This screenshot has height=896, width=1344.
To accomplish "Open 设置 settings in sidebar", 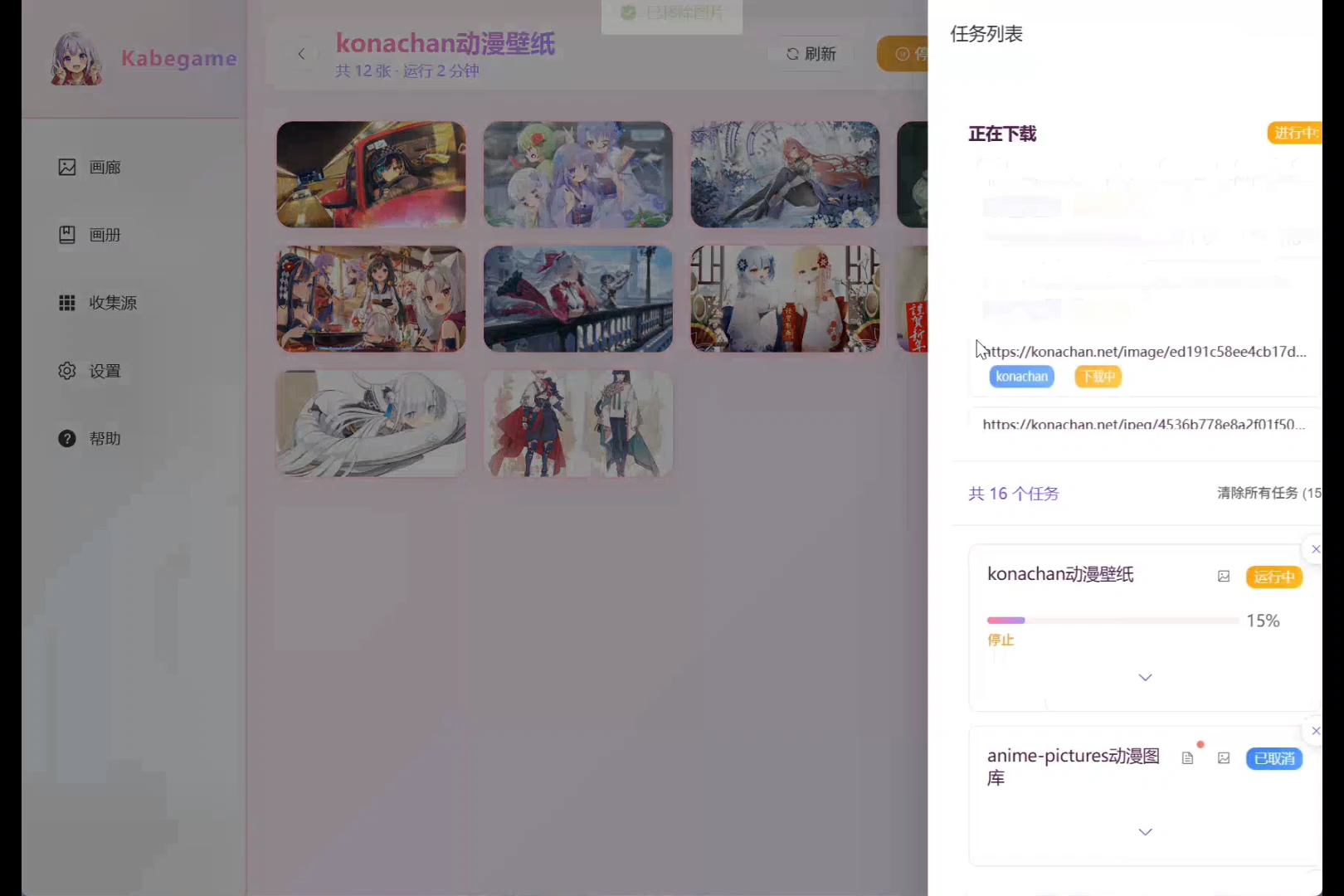I will (90, 371).
